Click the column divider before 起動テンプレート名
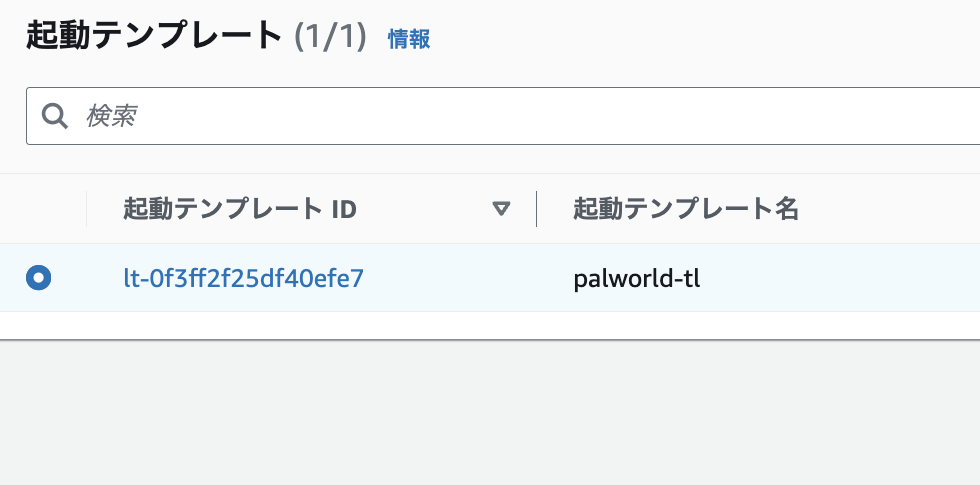The image size is (980, 485). [537, 209]
